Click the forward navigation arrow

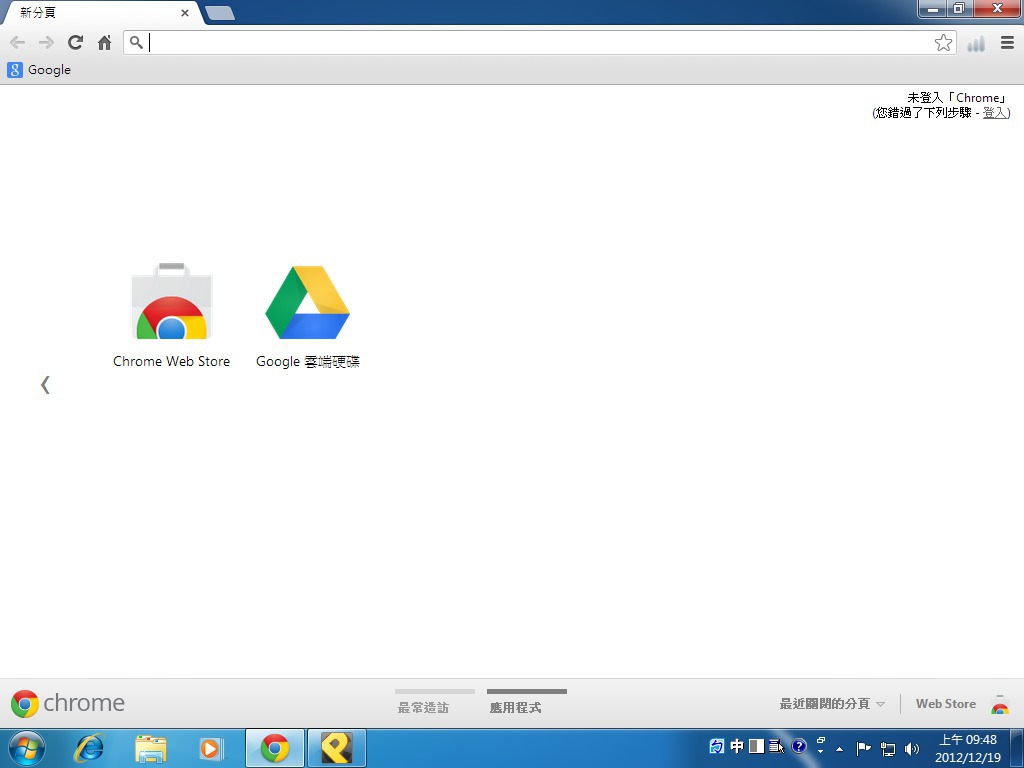(46, 43)
